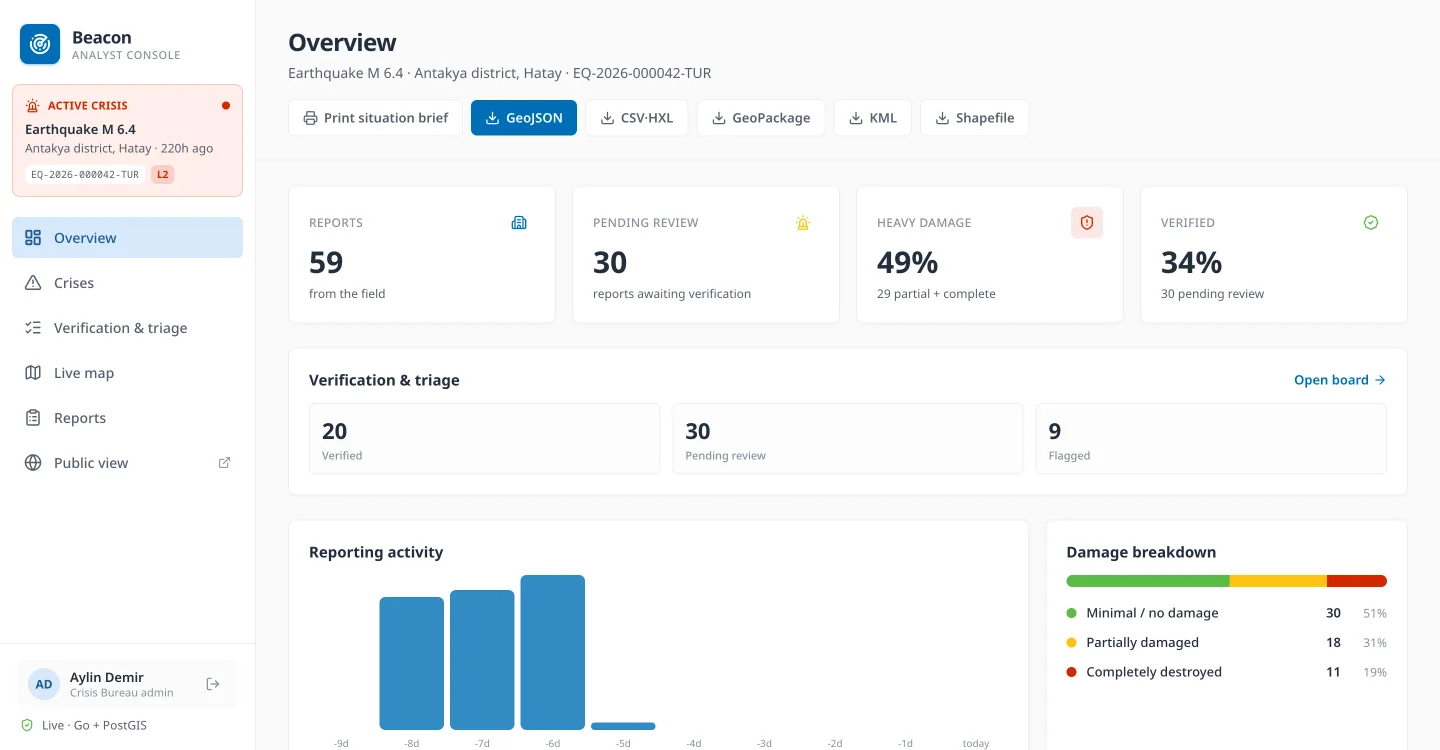Click the EQ-2026-000042-TUR crisis ID tag
Screen dimensions: 1440x750
(85, 174)
